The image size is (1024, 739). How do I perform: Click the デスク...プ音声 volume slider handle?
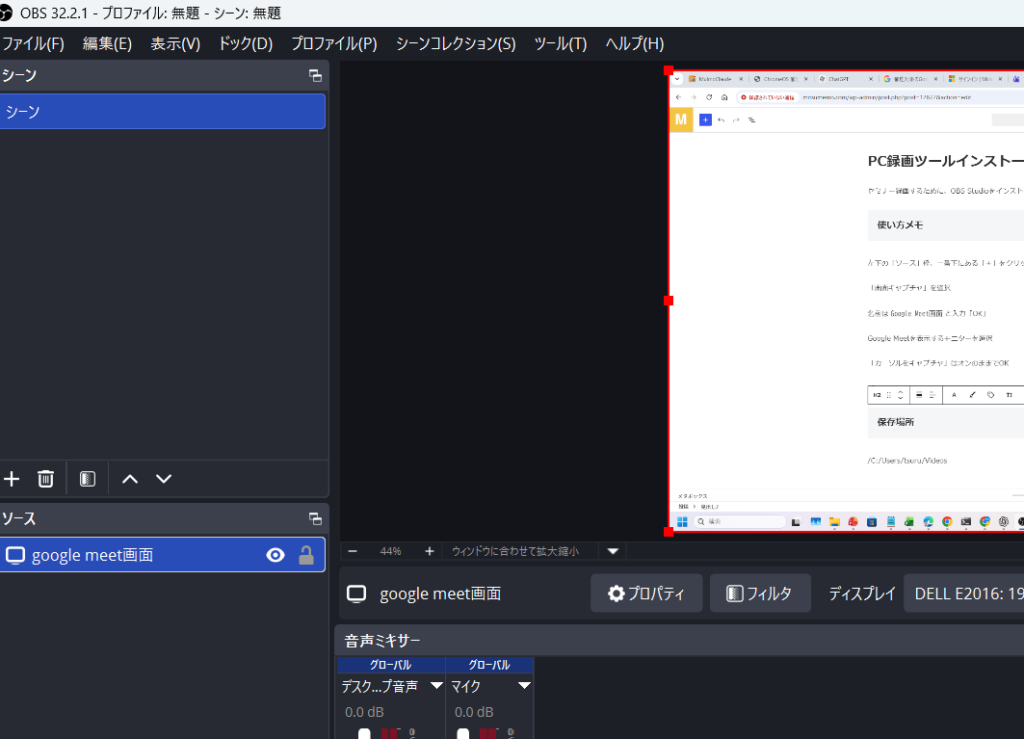coord(364,734)
